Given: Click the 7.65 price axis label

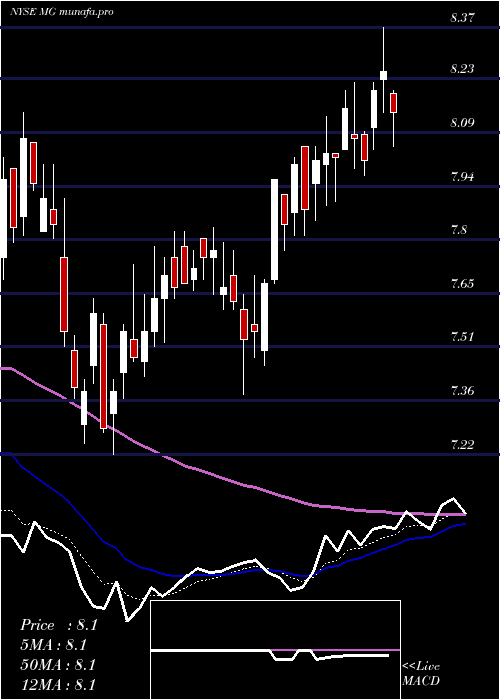Looking at the screenshot, I should (462, 284).
